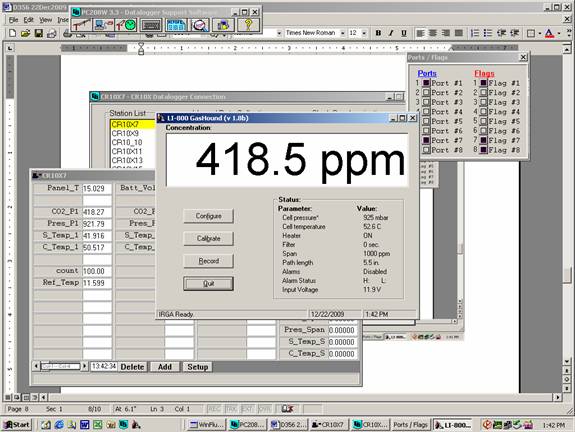Click the Delete button in CR10X7 window
This screenshot has width=575, height=432.
[132, 367]
